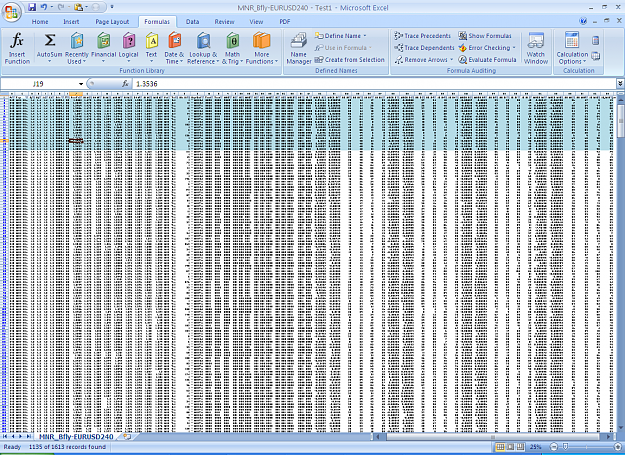The width and height of the screenshot is (625, 455).
Task: Click the formula bar value 1.3536
Action: coord(147,84)
